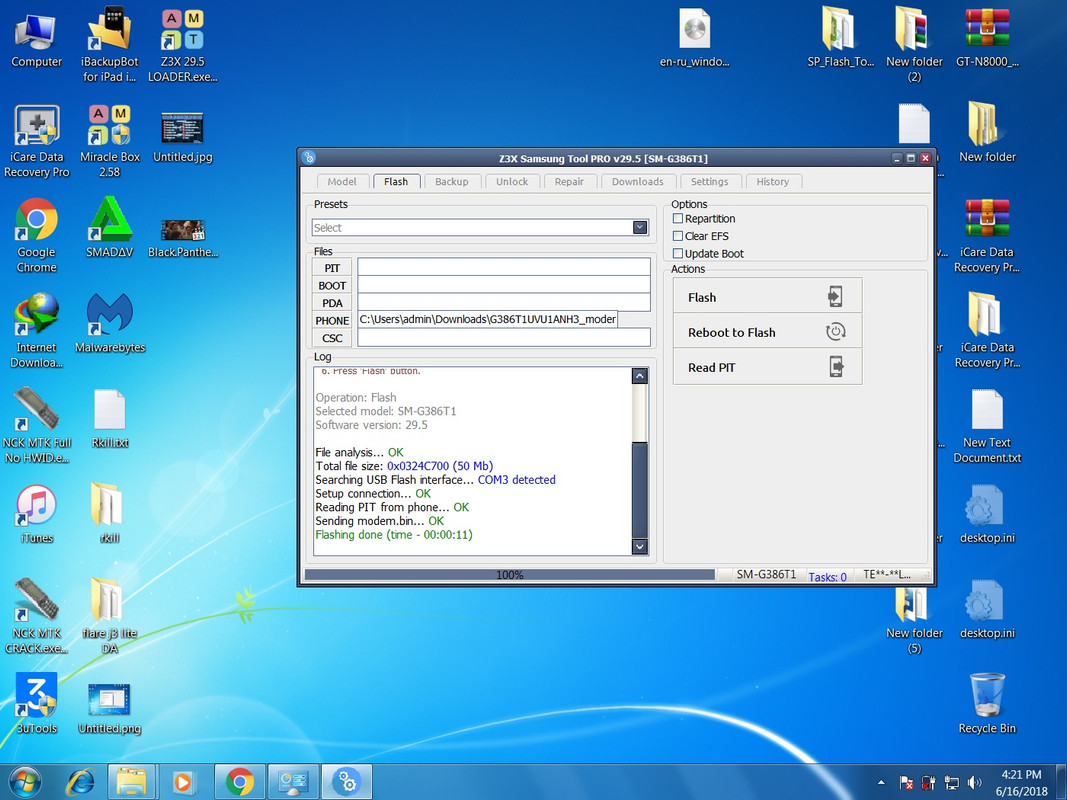The image size is (1067, 800).
Task: Click the Reboot to Flash button
Action: point(768,332)
